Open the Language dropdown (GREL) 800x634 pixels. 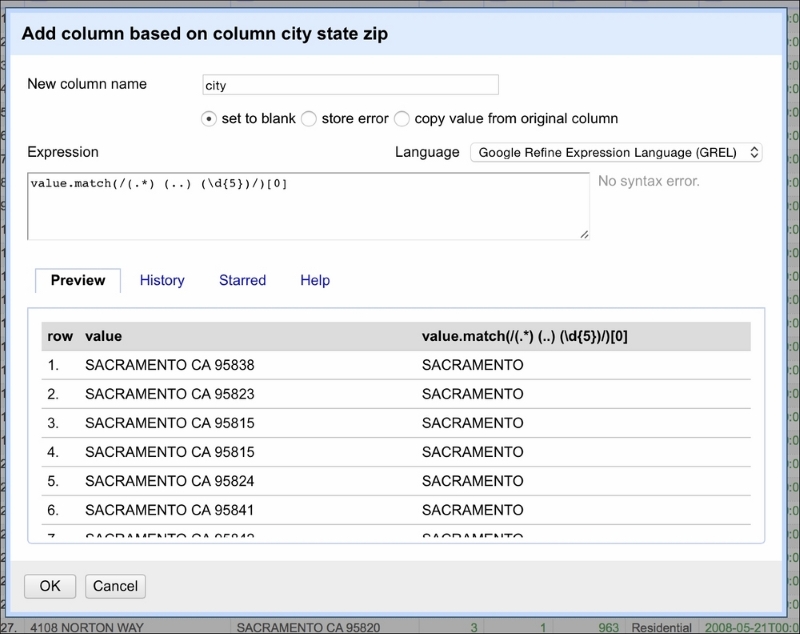[x=616, y=153]
